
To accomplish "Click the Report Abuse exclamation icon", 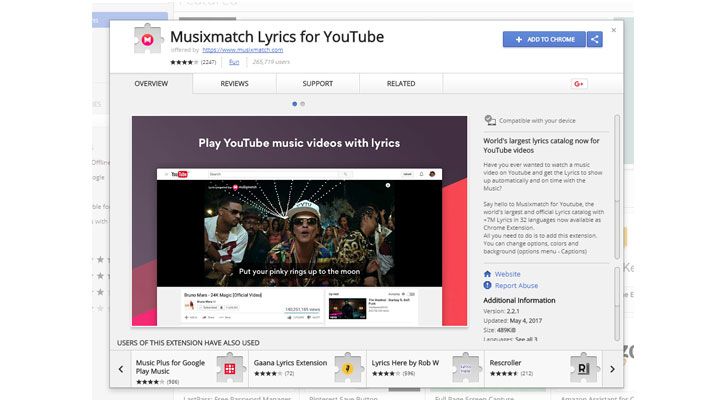I will [x=487, y=285].
